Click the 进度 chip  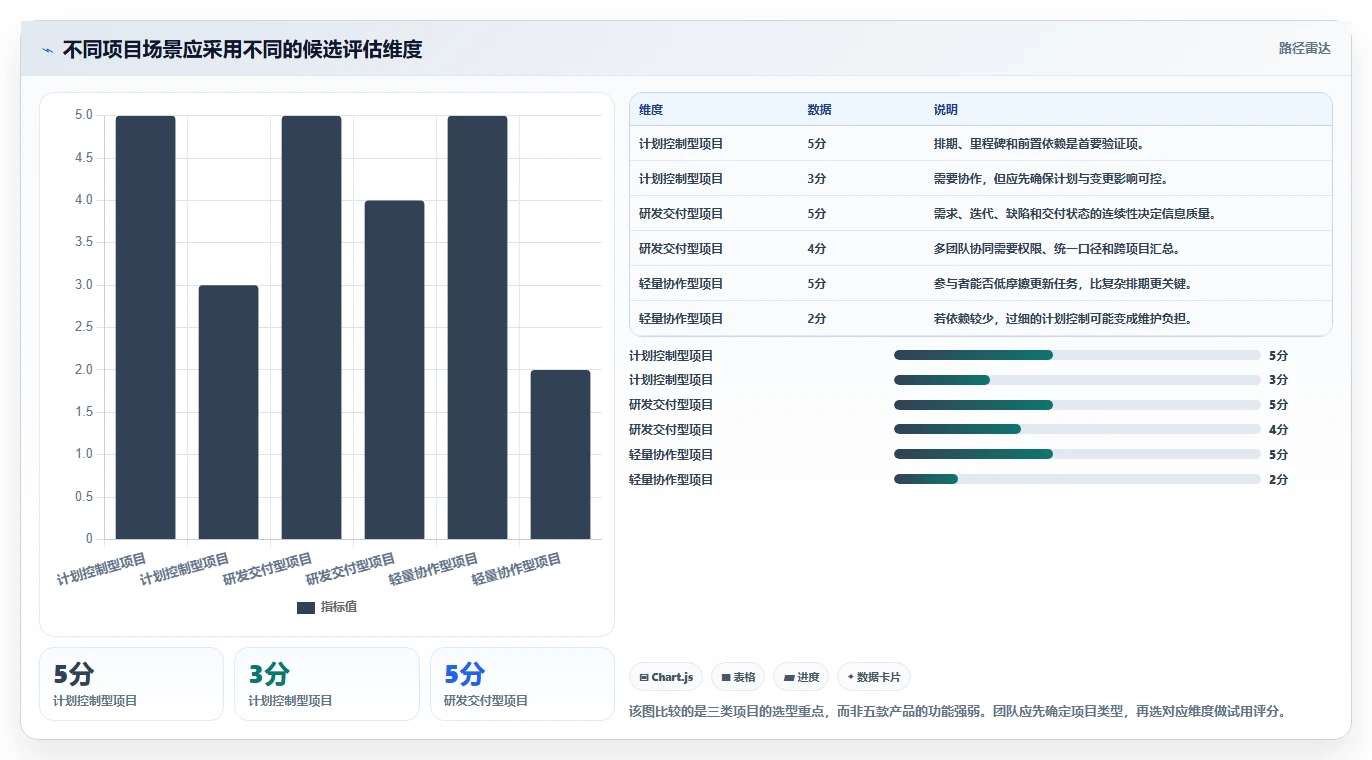click(x=801, y=677)
